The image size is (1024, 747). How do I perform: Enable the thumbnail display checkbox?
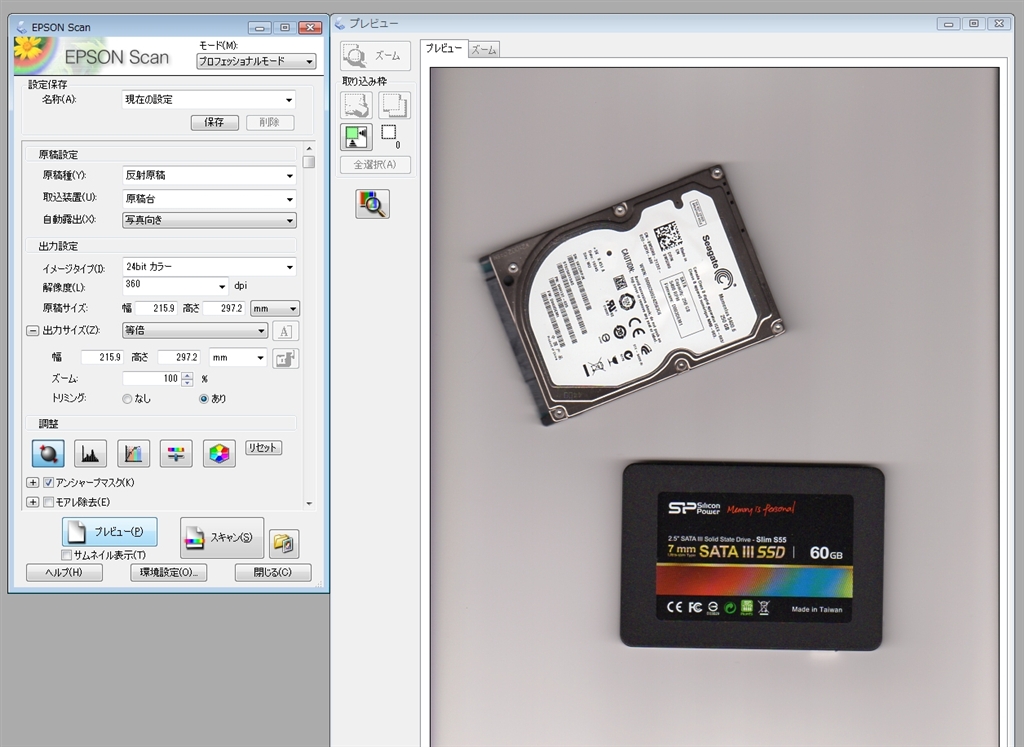(x=66, y=555)
